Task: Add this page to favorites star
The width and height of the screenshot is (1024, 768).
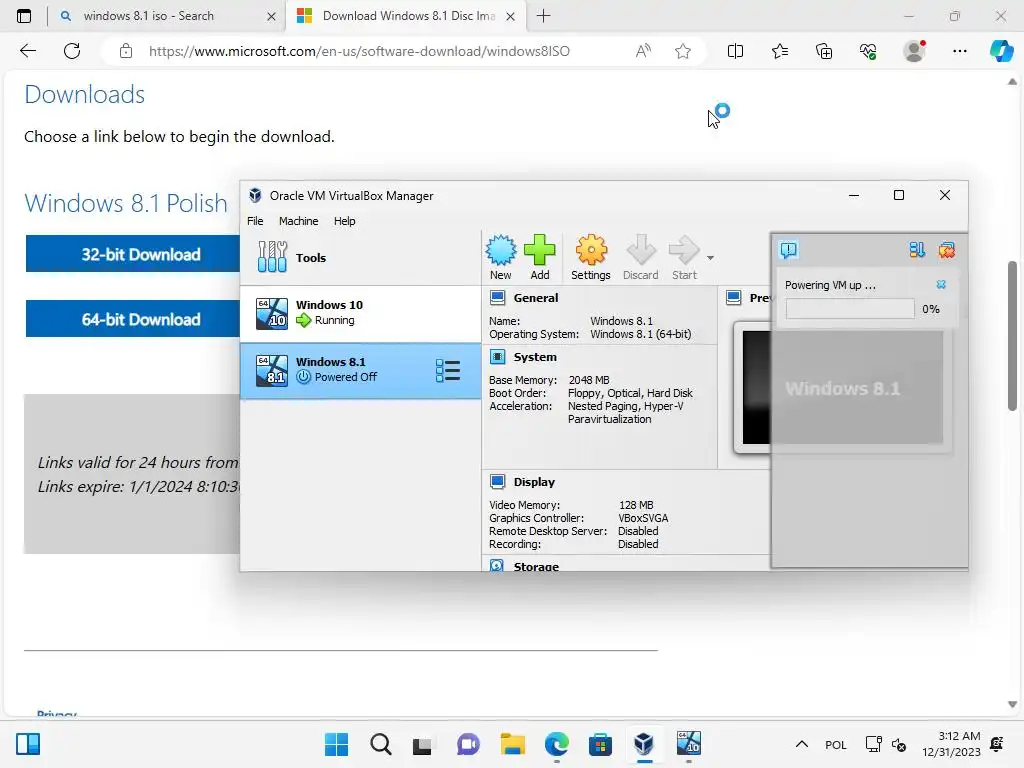Action: [x=682, y=51]
